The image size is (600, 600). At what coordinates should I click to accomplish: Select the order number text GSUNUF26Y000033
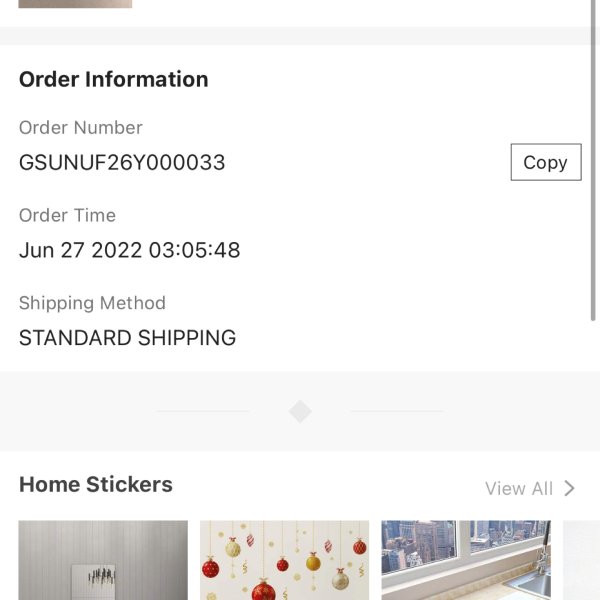click(122, 162)
